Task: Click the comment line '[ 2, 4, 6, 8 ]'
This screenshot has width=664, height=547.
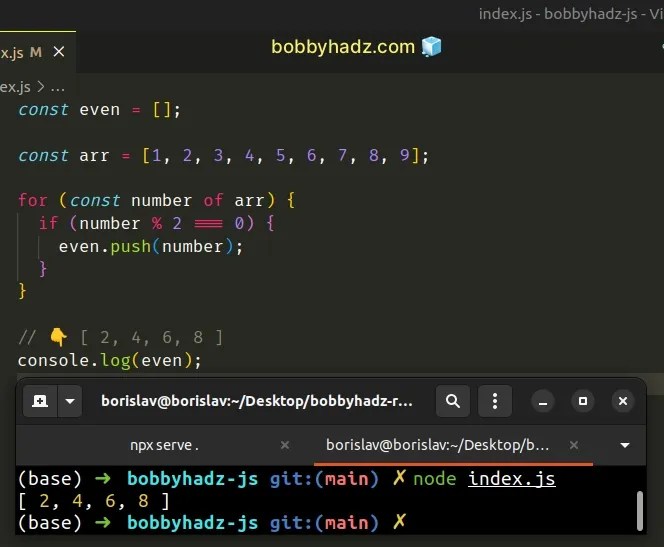Action: [x=120, y=337]
